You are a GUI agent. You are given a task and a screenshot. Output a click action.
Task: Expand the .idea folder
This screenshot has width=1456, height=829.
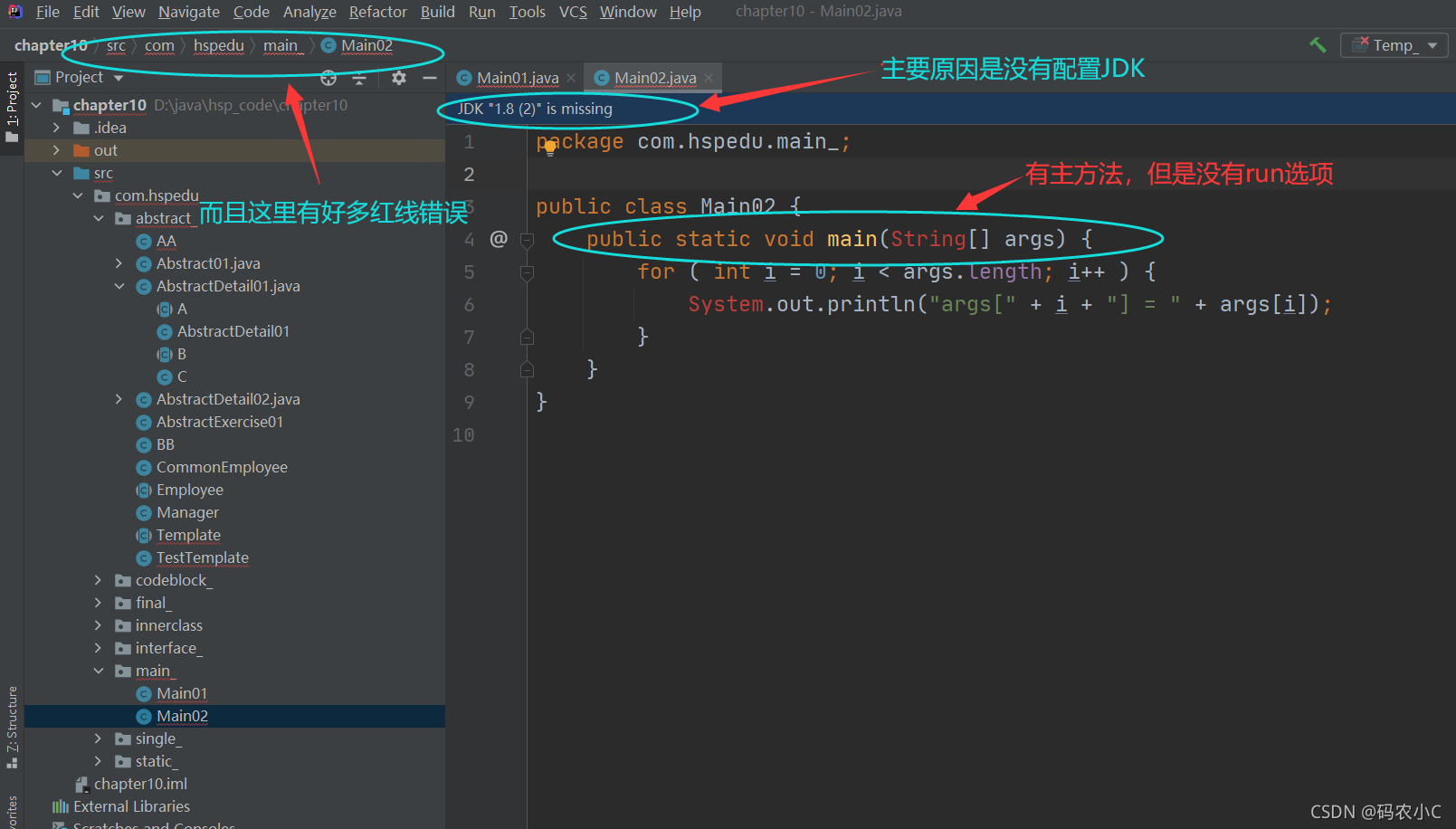(56, 128)
